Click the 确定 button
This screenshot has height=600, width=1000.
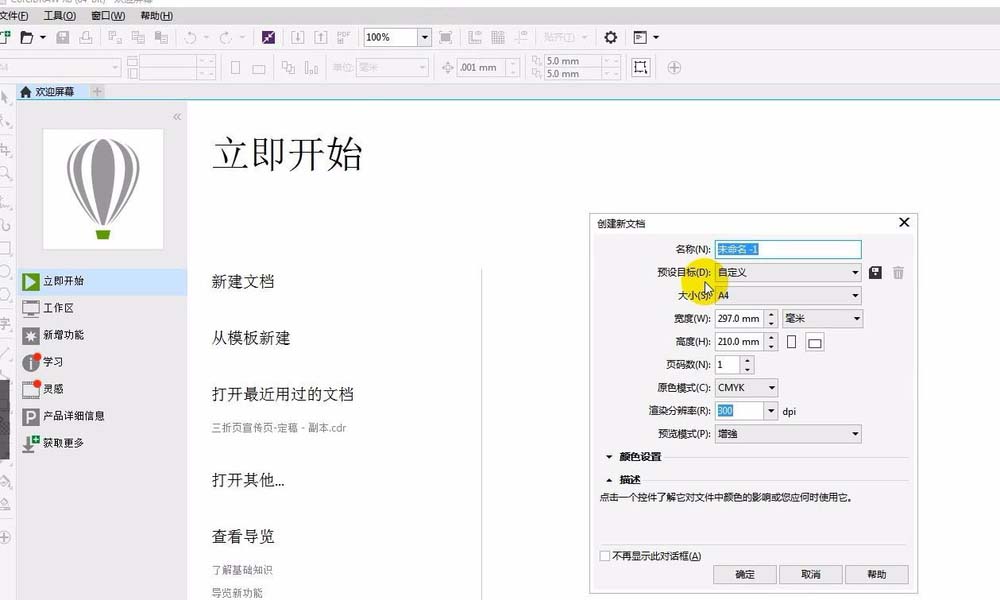coord(745,574)
